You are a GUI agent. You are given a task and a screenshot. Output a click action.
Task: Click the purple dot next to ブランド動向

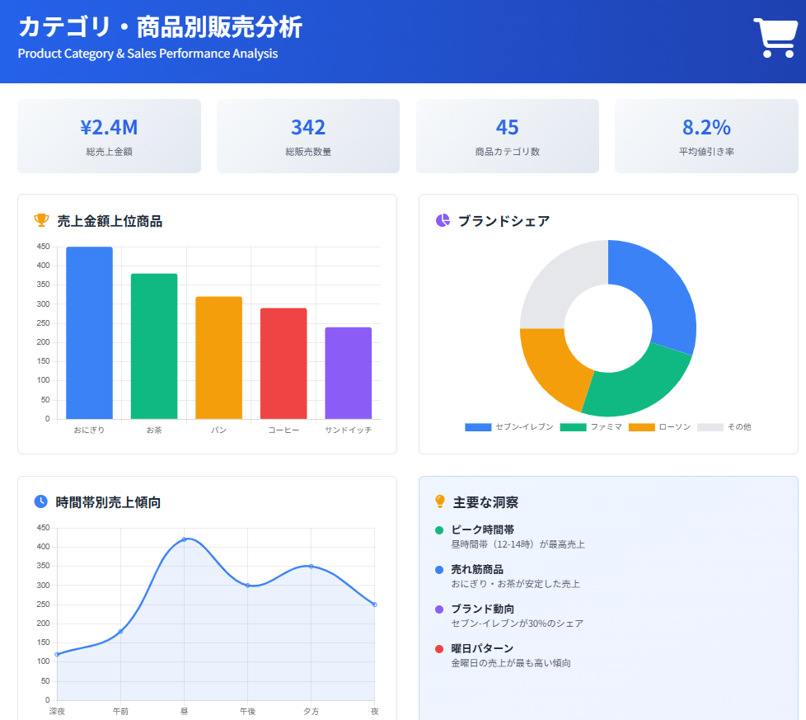tap(439, 609)
